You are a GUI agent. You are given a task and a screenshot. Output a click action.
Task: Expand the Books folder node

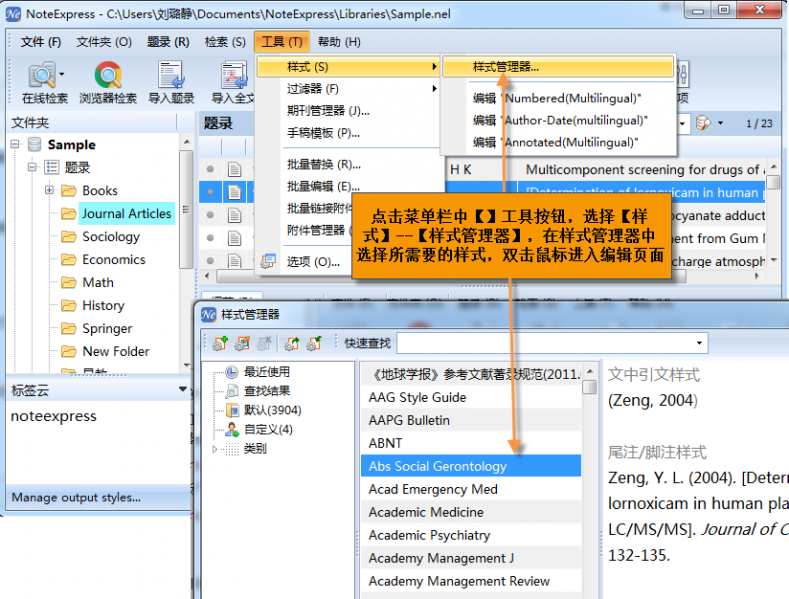(49, 190)
